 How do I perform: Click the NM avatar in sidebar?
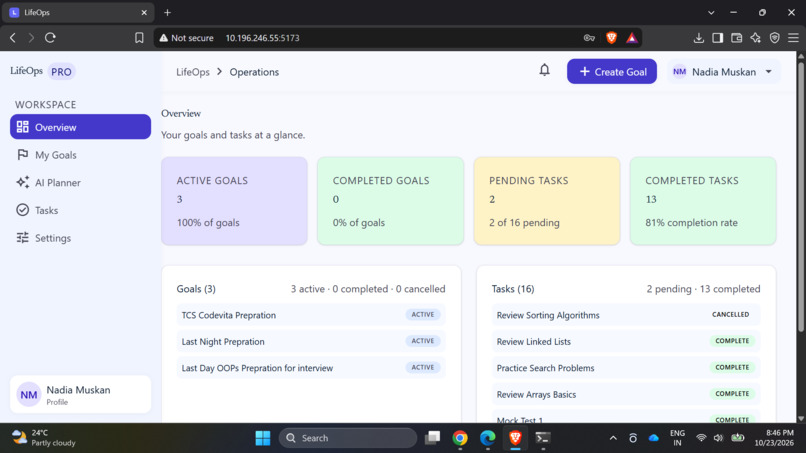pyautogui.click(x=29, y=395)
